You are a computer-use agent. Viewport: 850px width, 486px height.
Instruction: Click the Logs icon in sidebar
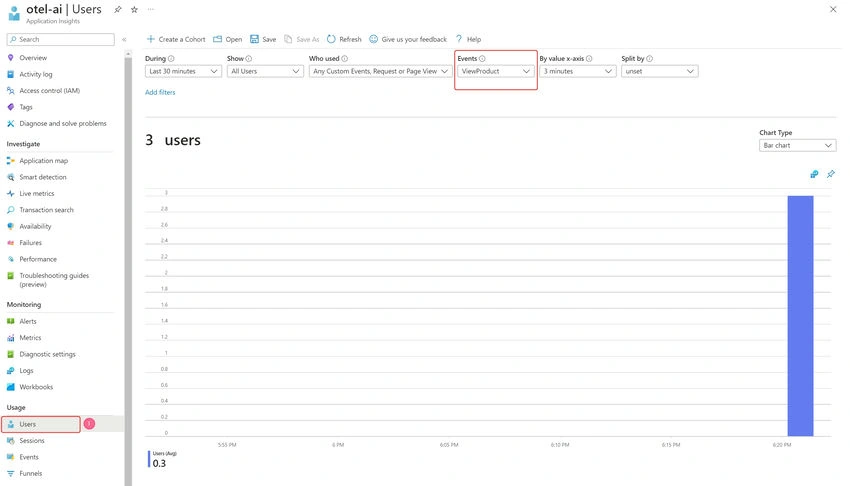pyautogui.click(x=10, y=371)
